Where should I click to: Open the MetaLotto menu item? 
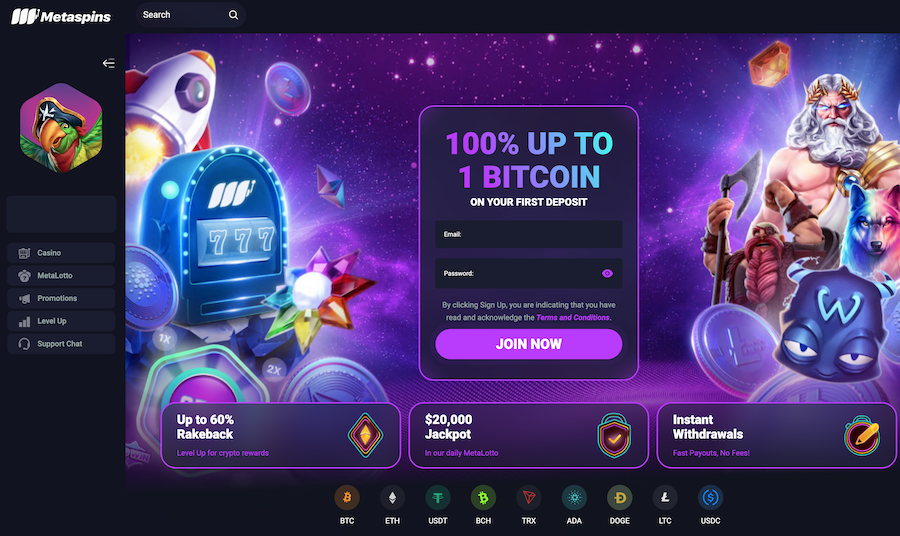tap(61, 276)
